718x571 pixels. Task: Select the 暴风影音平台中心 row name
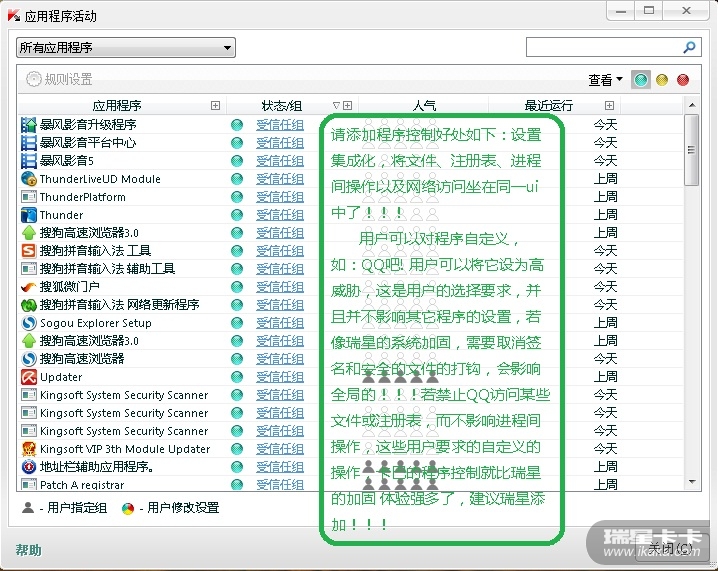click(x=87, y=143)
